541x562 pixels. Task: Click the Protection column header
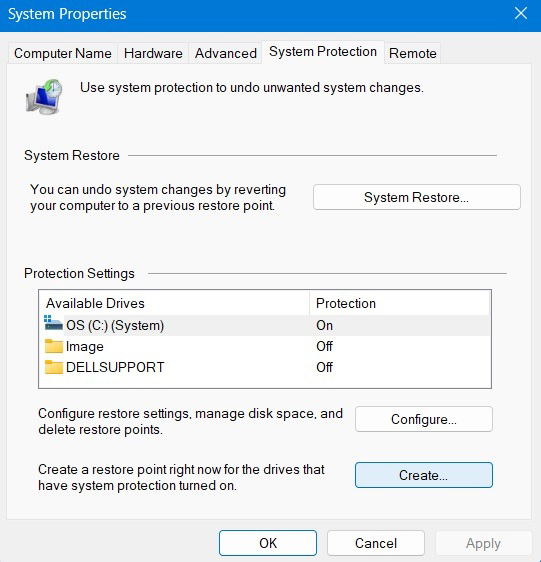click(x=400, y=303)
